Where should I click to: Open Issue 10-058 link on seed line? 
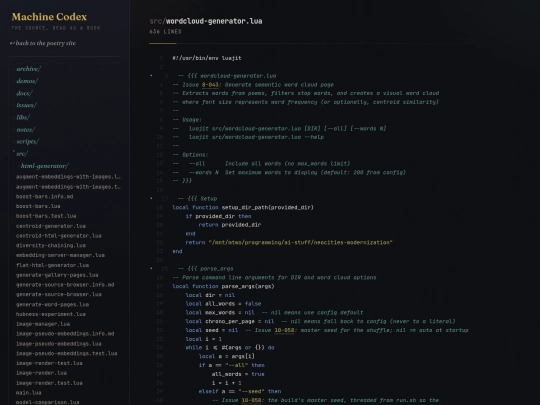click(x=284, y=330)
